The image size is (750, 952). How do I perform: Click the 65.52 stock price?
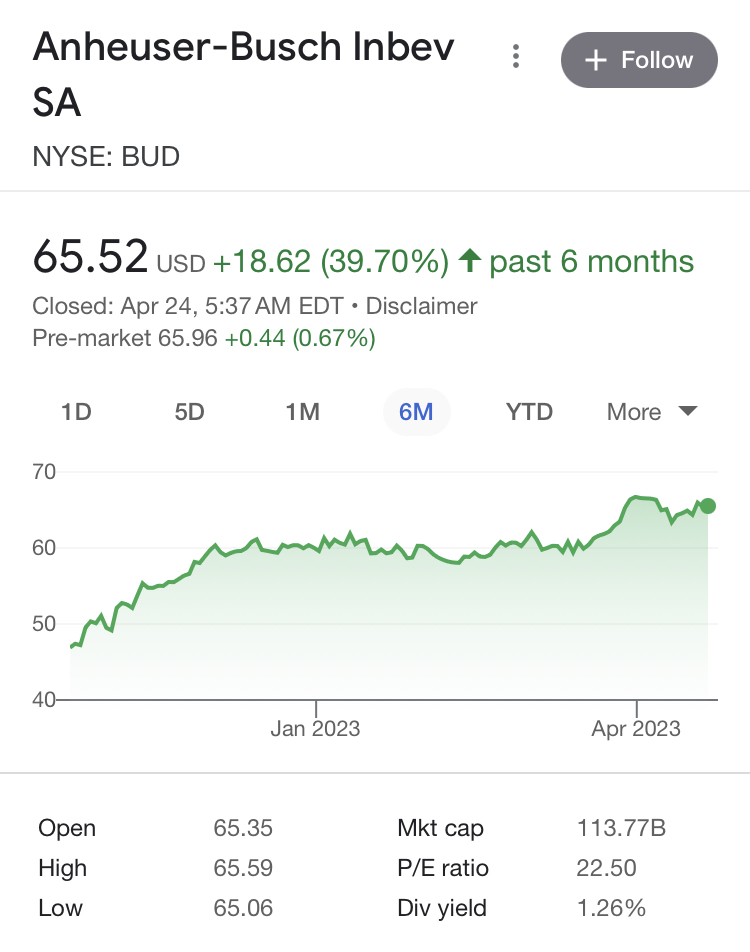point(91,258)
